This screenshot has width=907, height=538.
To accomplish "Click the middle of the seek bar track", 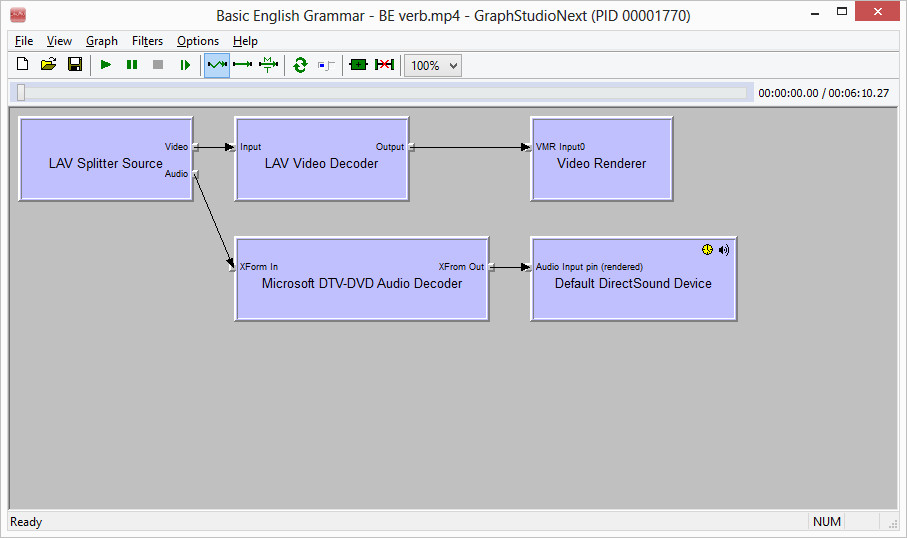I will [382, 93].
